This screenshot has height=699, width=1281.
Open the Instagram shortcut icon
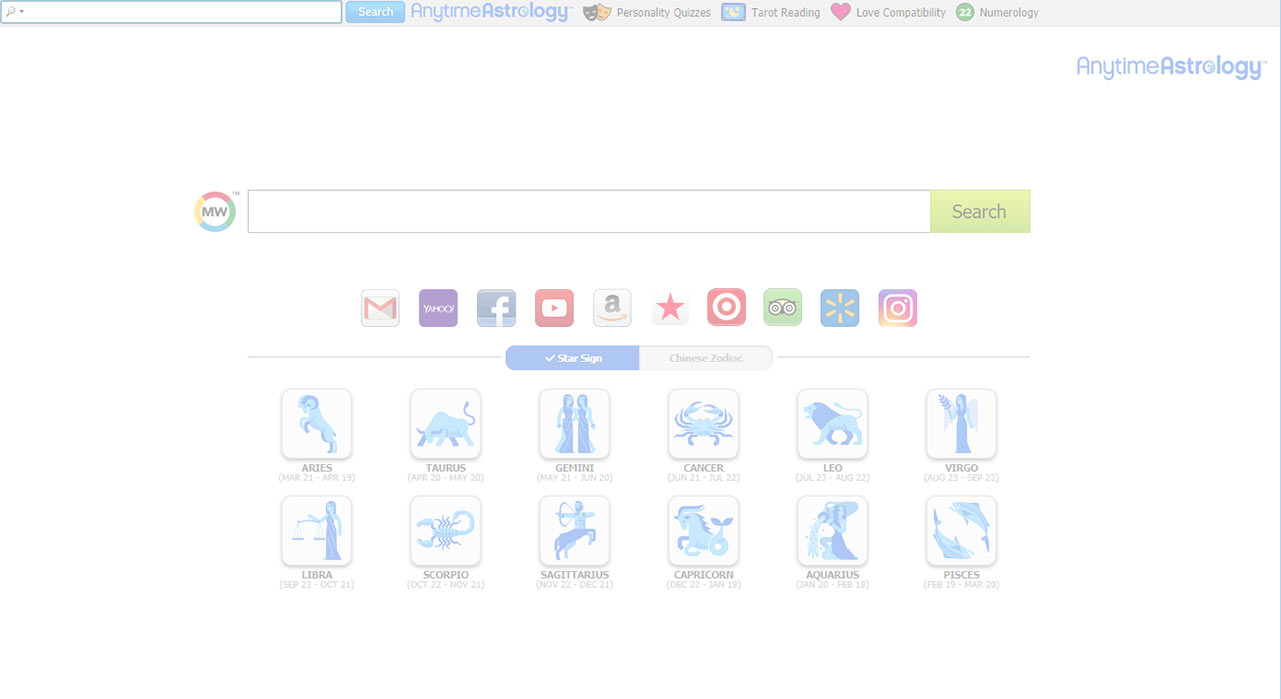[x=898, y=308]
